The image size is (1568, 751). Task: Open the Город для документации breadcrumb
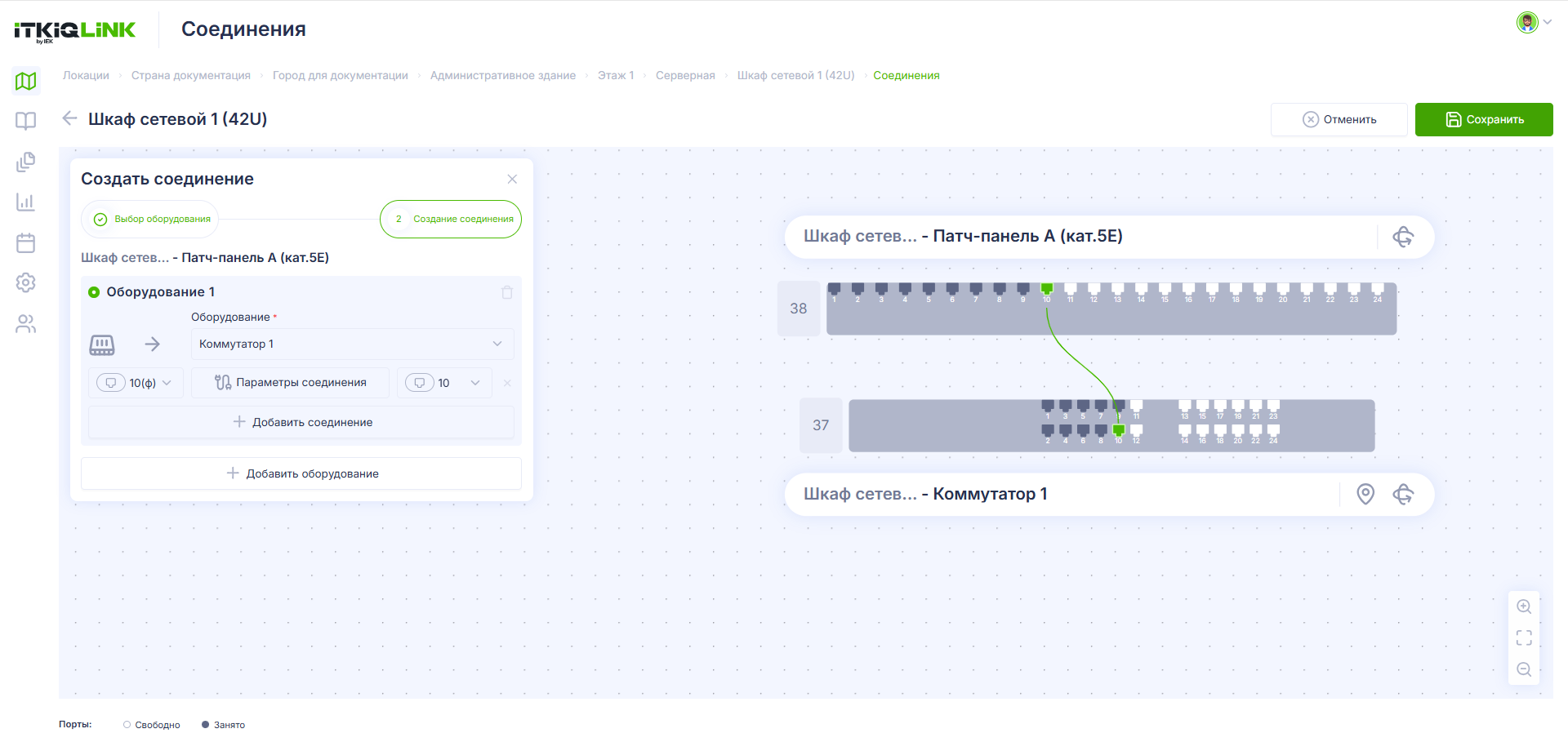341,75
